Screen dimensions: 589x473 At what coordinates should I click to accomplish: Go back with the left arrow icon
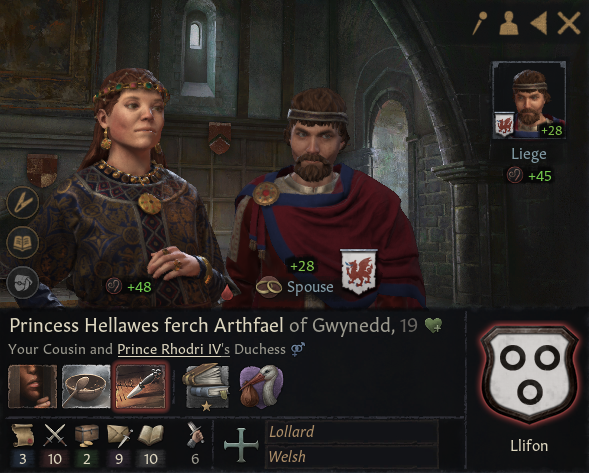click(x=538, y=23)
